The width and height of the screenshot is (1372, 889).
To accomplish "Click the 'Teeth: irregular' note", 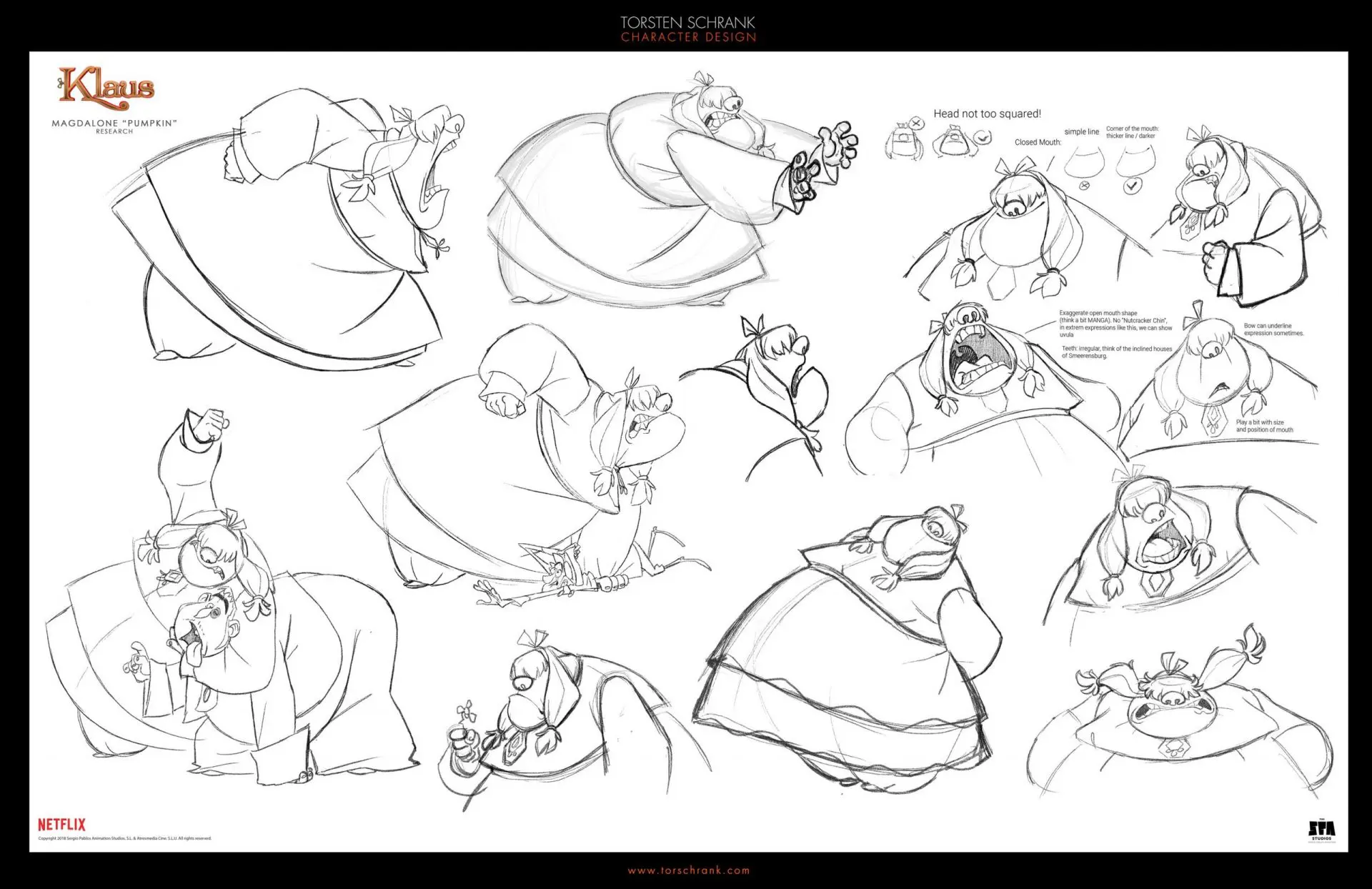I will tap(1116, 352).
